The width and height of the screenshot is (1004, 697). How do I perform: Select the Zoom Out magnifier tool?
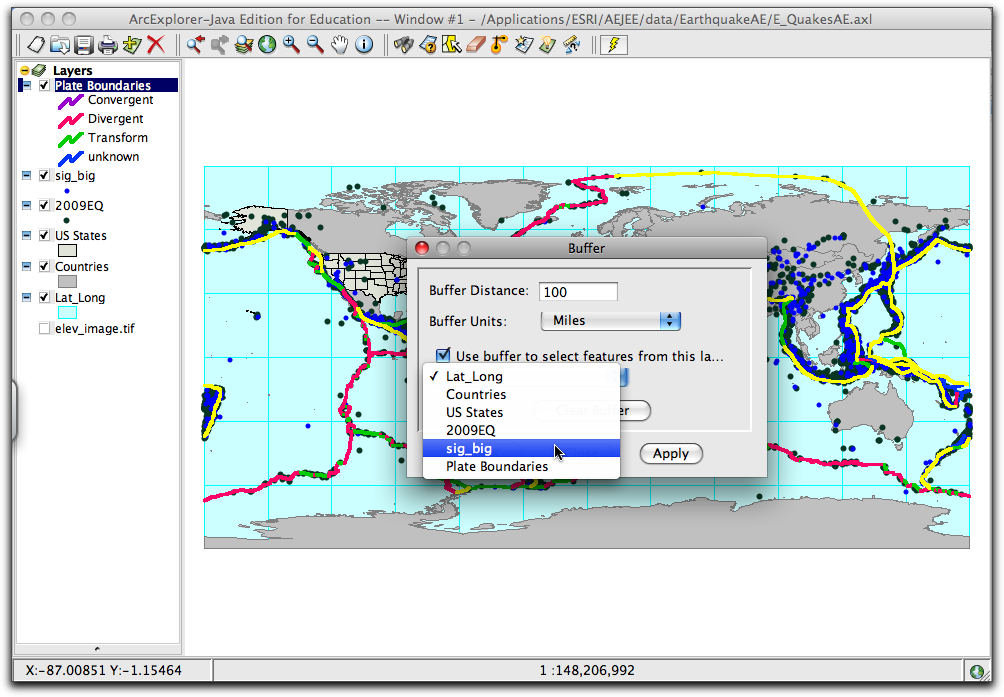315,45
